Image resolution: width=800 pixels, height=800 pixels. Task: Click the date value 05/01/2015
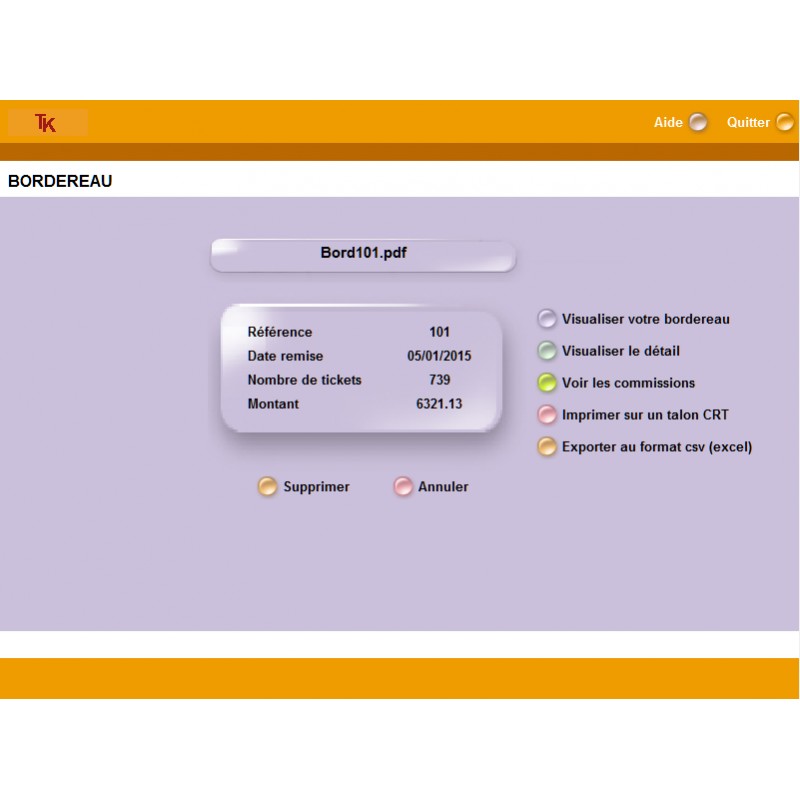tap(439, 356)
